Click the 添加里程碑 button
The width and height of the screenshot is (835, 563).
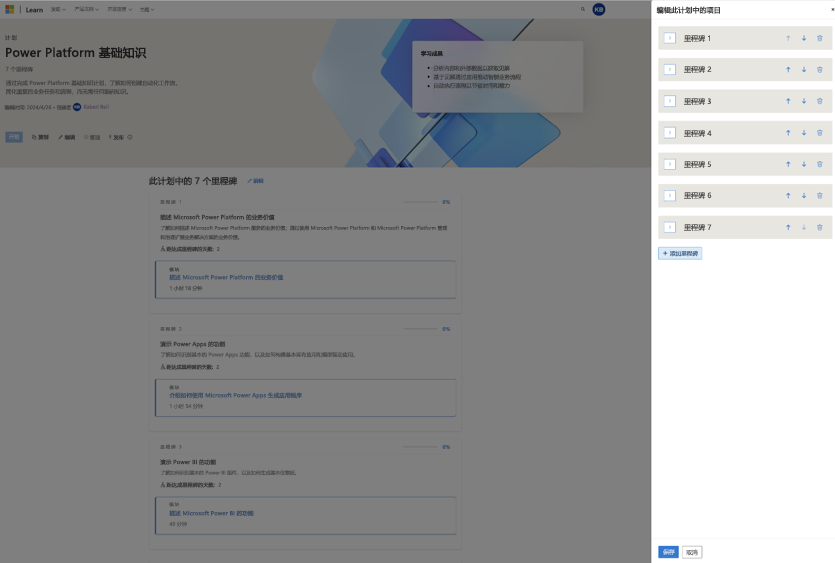pos(680,254)
